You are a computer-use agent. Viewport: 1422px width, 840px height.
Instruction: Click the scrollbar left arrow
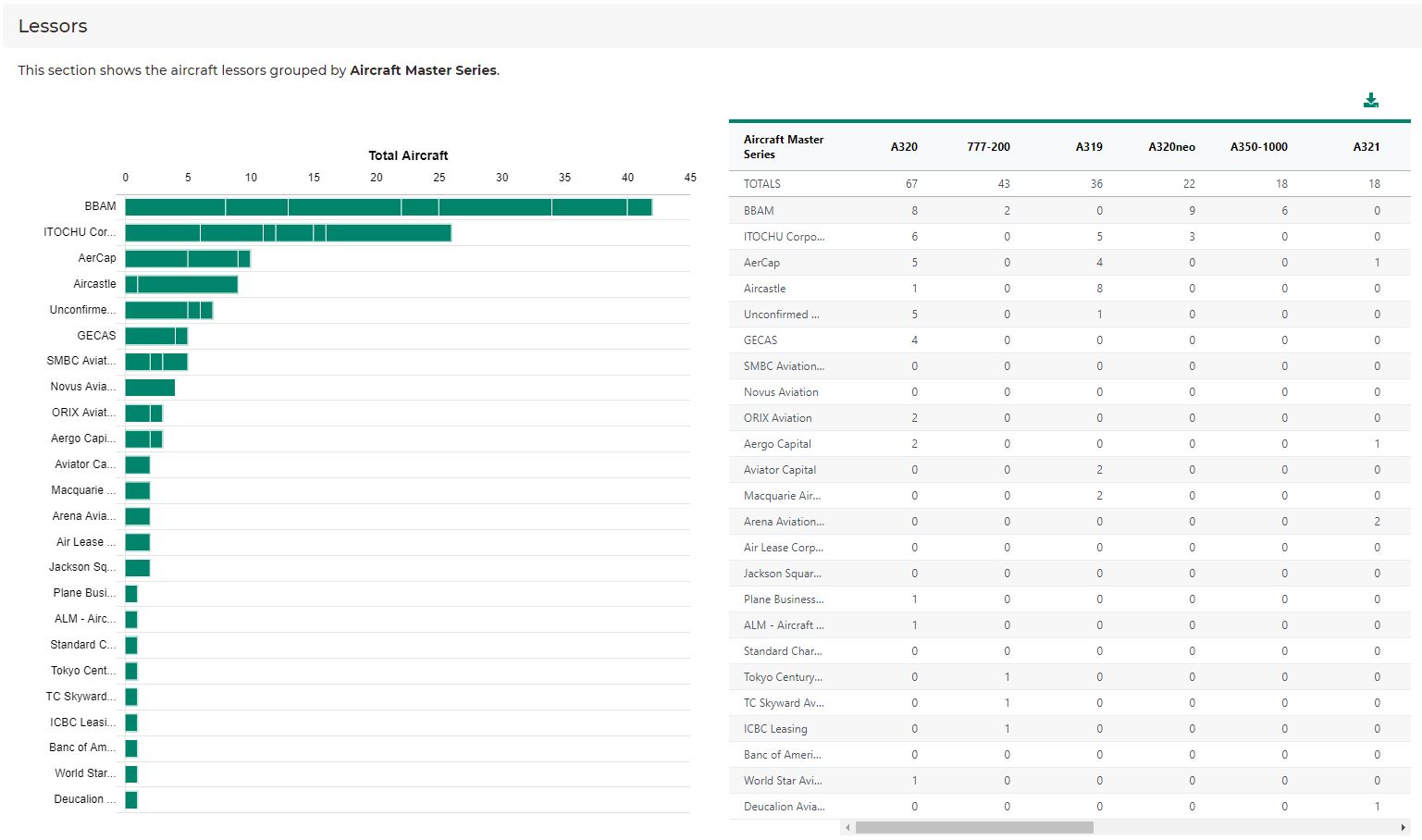pyautogui.click(x=847, y=827)
